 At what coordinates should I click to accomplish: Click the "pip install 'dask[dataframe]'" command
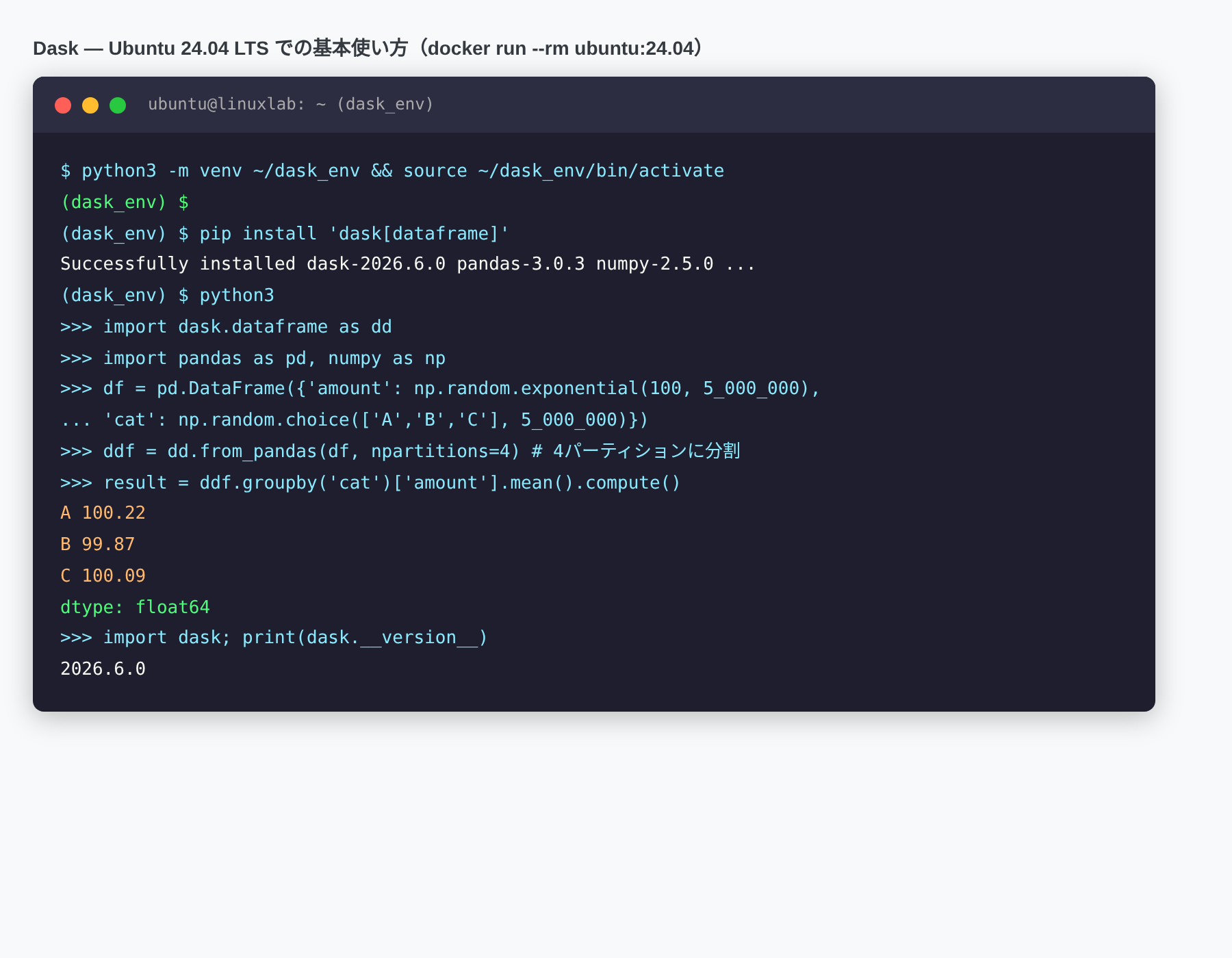pos(285,233)
